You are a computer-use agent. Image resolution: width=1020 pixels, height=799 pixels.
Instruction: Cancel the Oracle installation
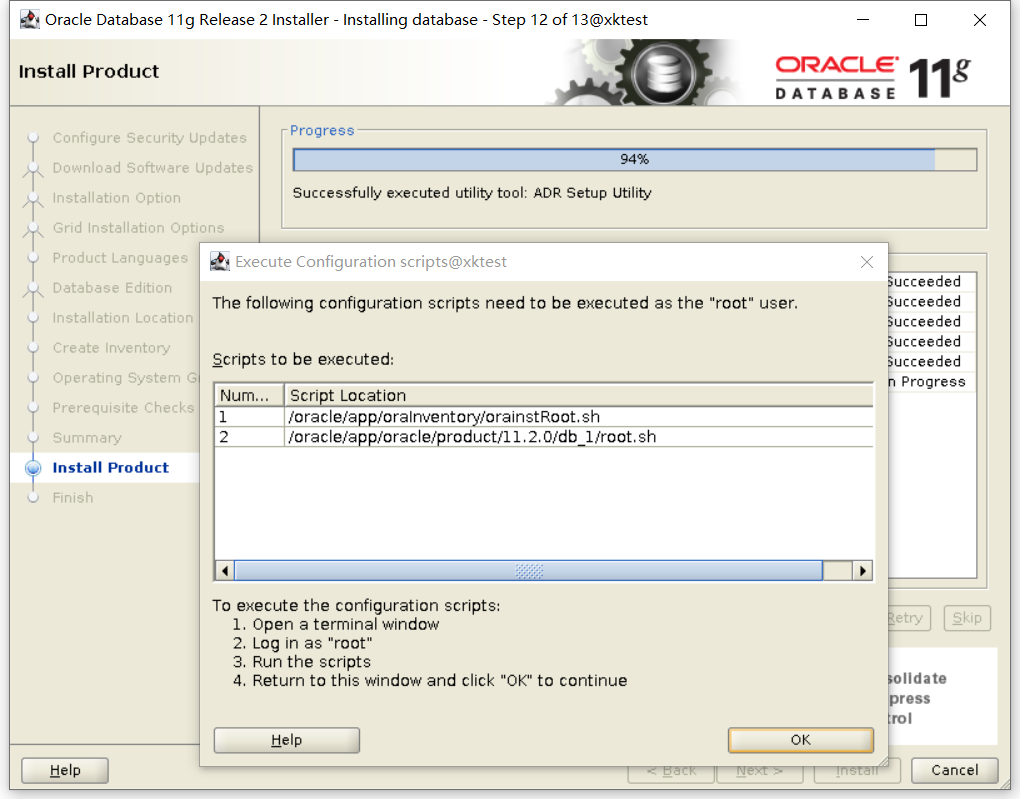point(954,770)
